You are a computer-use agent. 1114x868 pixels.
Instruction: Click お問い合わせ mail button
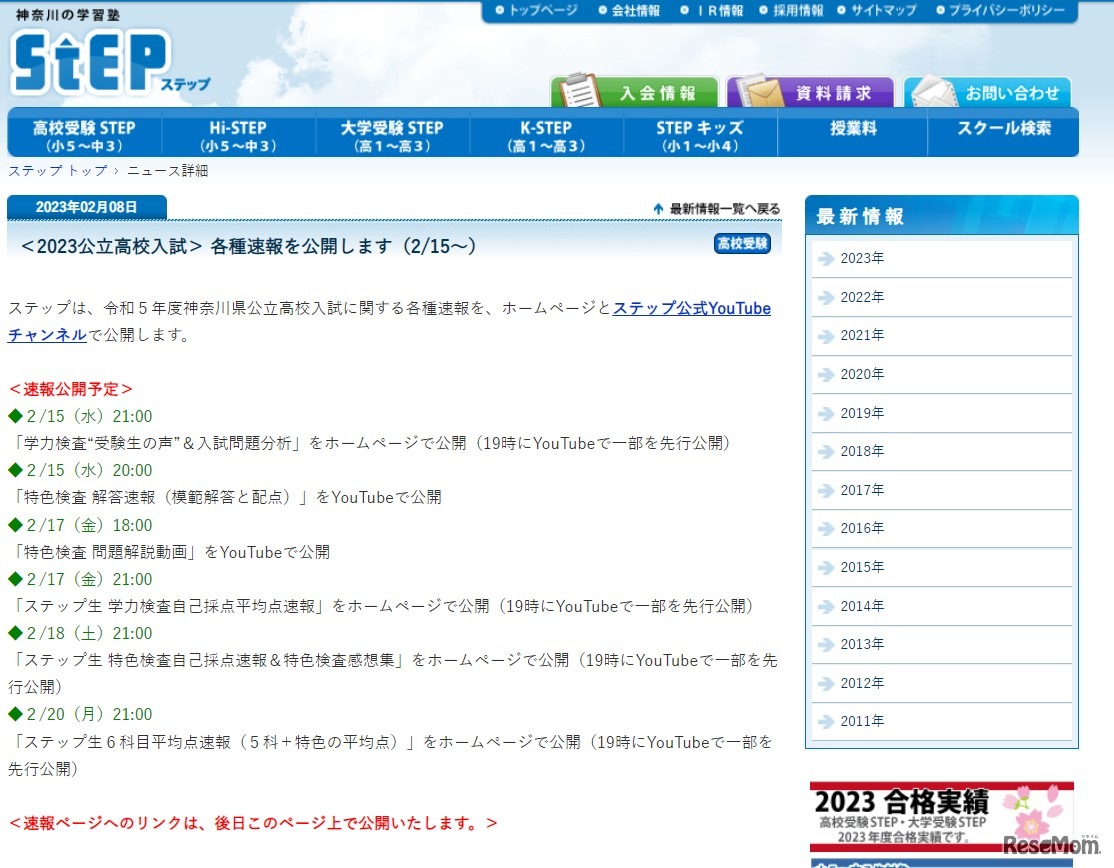(x=988, y=92)
